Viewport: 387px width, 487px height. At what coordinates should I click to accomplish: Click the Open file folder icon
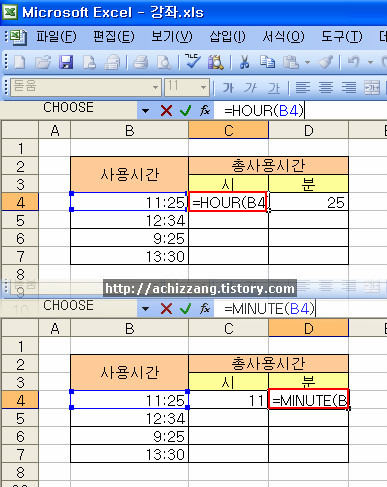(x=43, y=62)
